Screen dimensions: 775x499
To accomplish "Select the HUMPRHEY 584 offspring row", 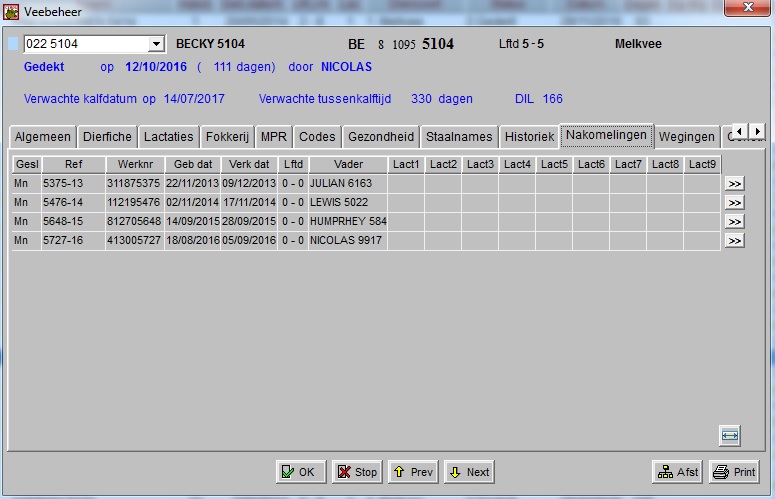I will [x=347, y=222].
